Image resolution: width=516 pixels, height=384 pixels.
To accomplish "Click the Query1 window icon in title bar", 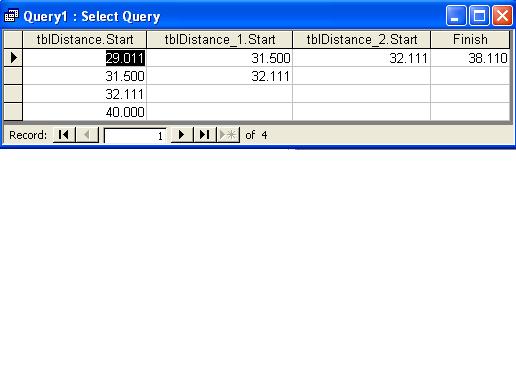I will [11, 16].
